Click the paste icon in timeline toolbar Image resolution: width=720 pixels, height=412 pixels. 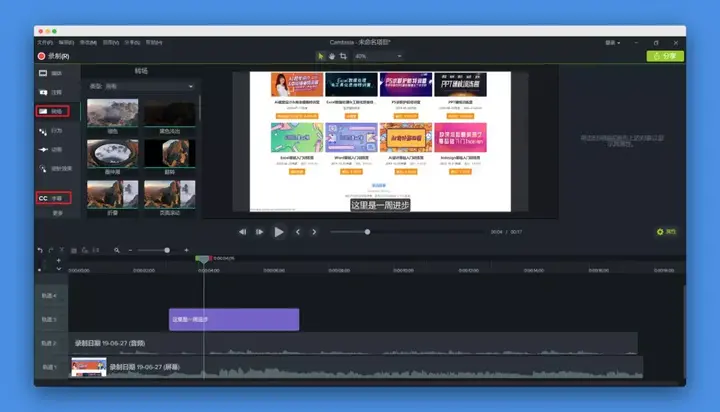click(84, 250)
